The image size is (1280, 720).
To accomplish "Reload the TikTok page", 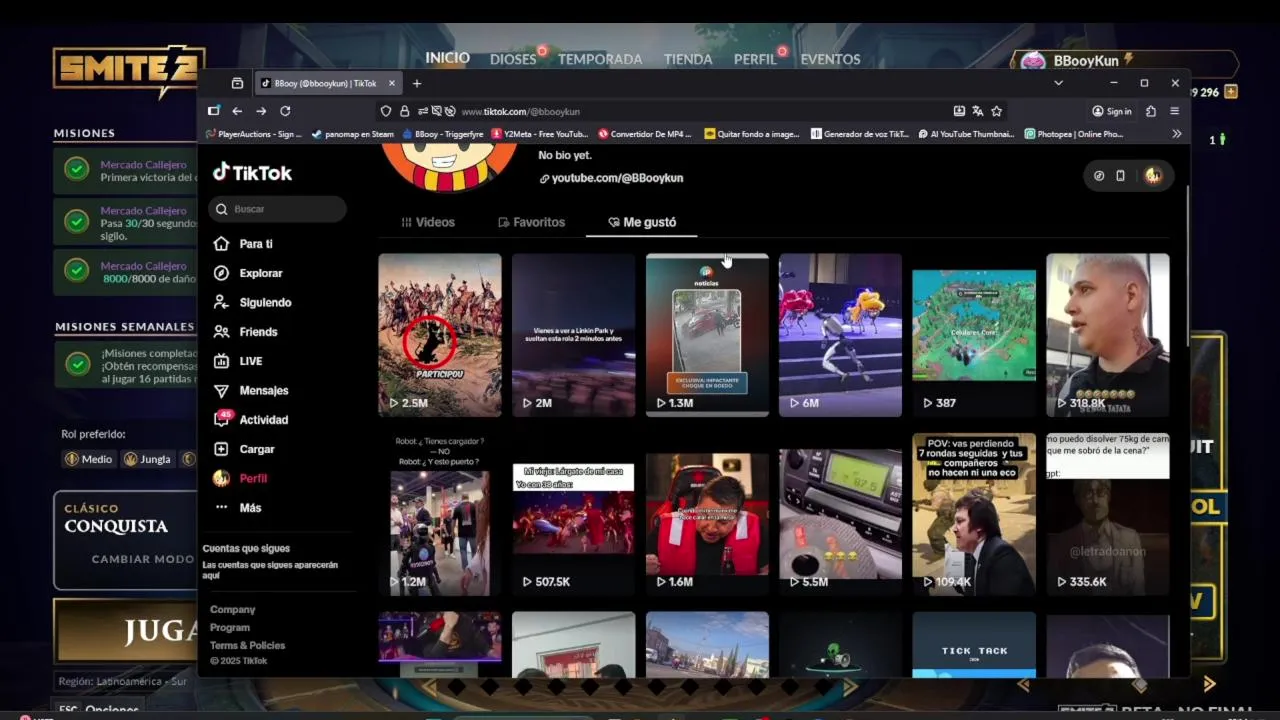I will 285,111.
